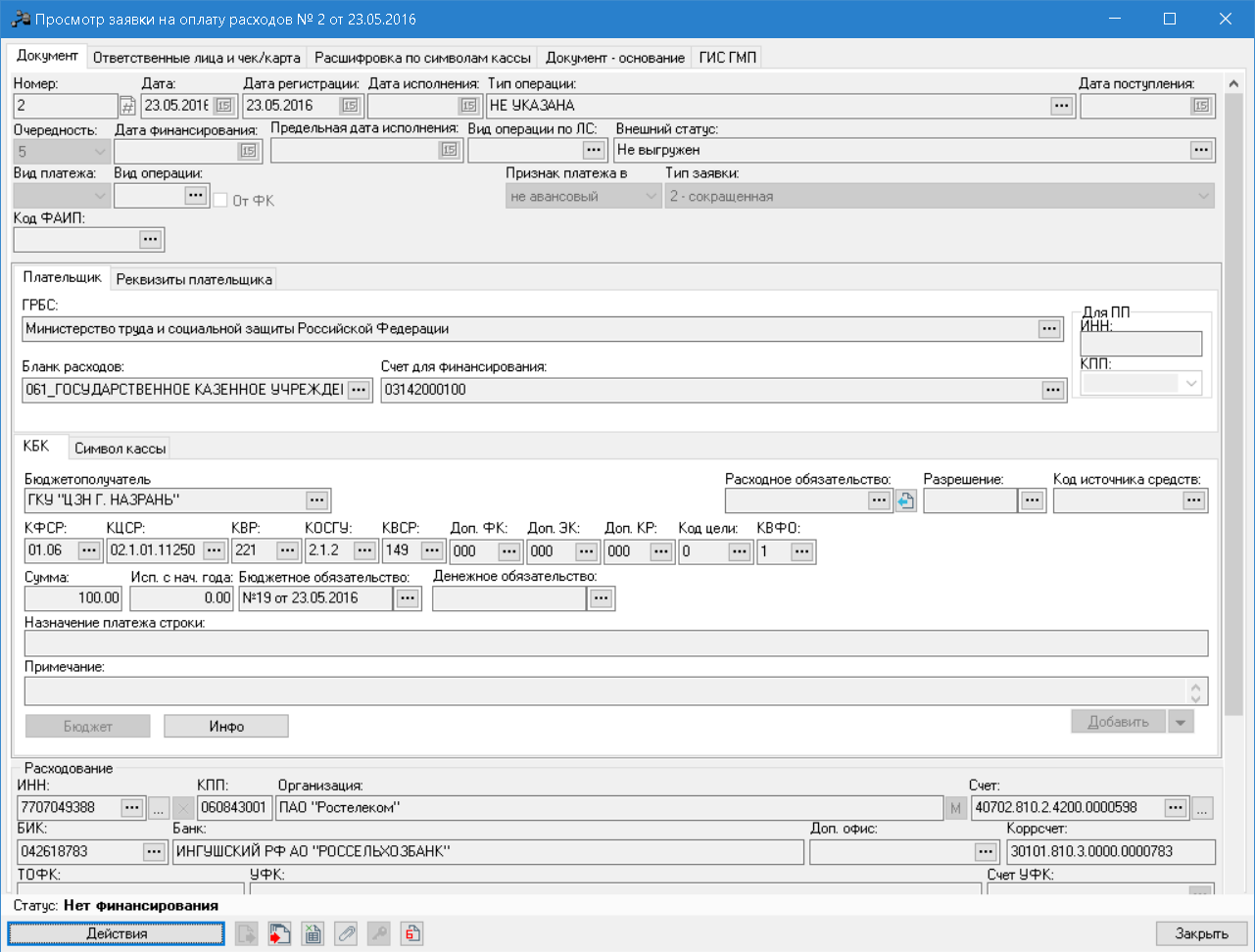Open lookup for Бюджетное обязательство field
Image resolution: width=1255 pixels, height=952 pixels.
[x=408, y=597]
